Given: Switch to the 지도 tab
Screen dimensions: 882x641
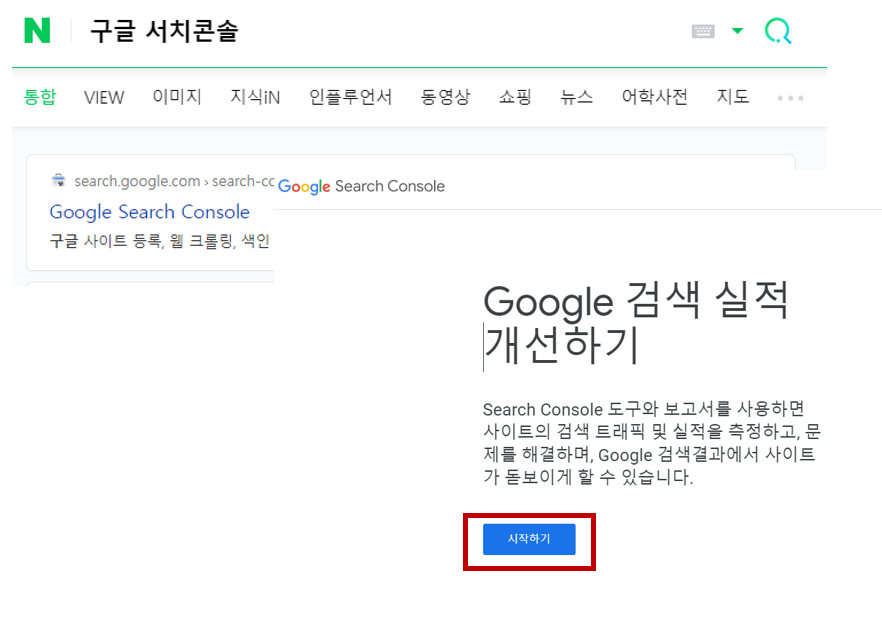Looking at the screenshot, I should (732, 97).
